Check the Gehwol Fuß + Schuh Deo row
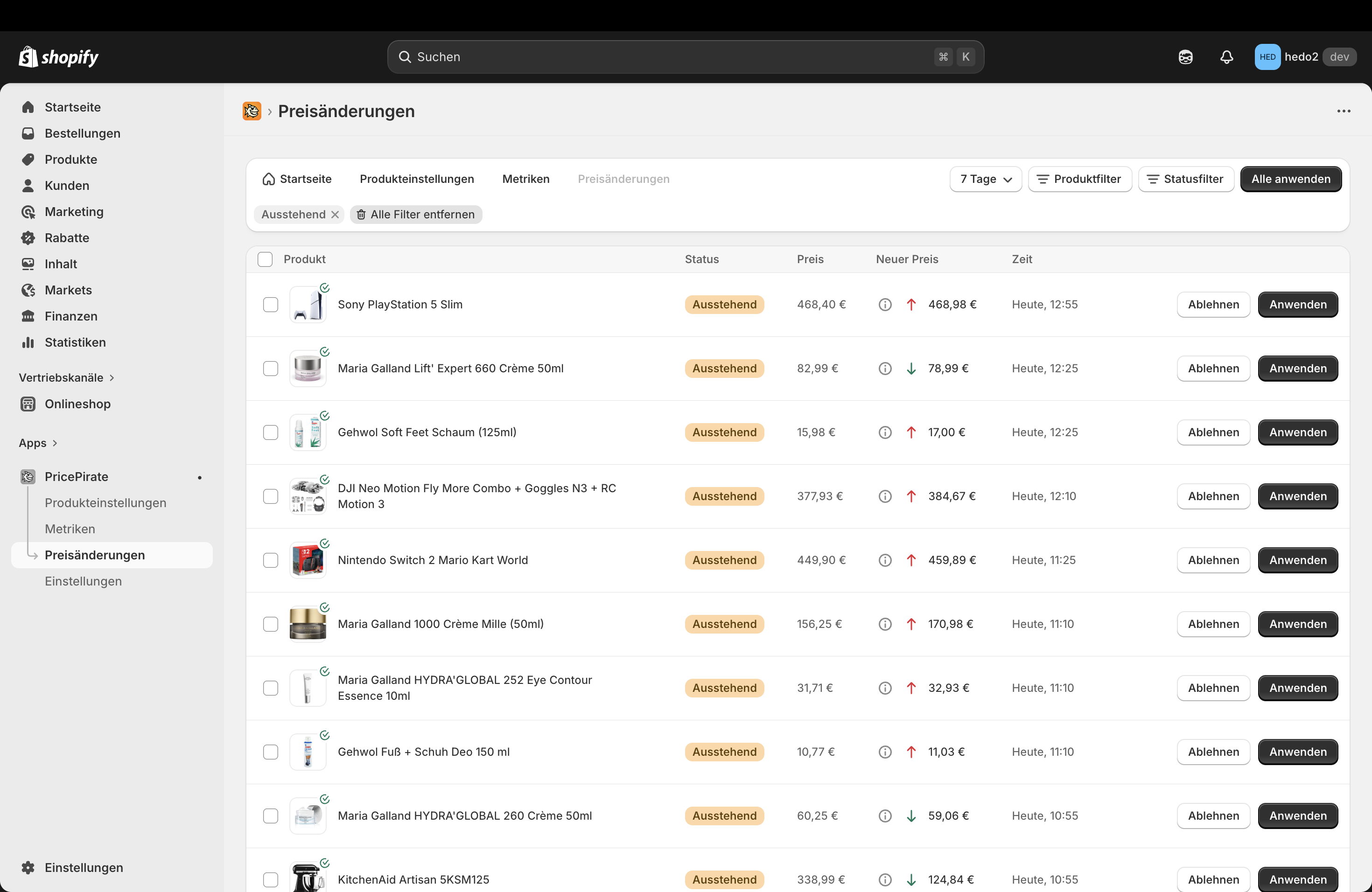 [270, 752]
